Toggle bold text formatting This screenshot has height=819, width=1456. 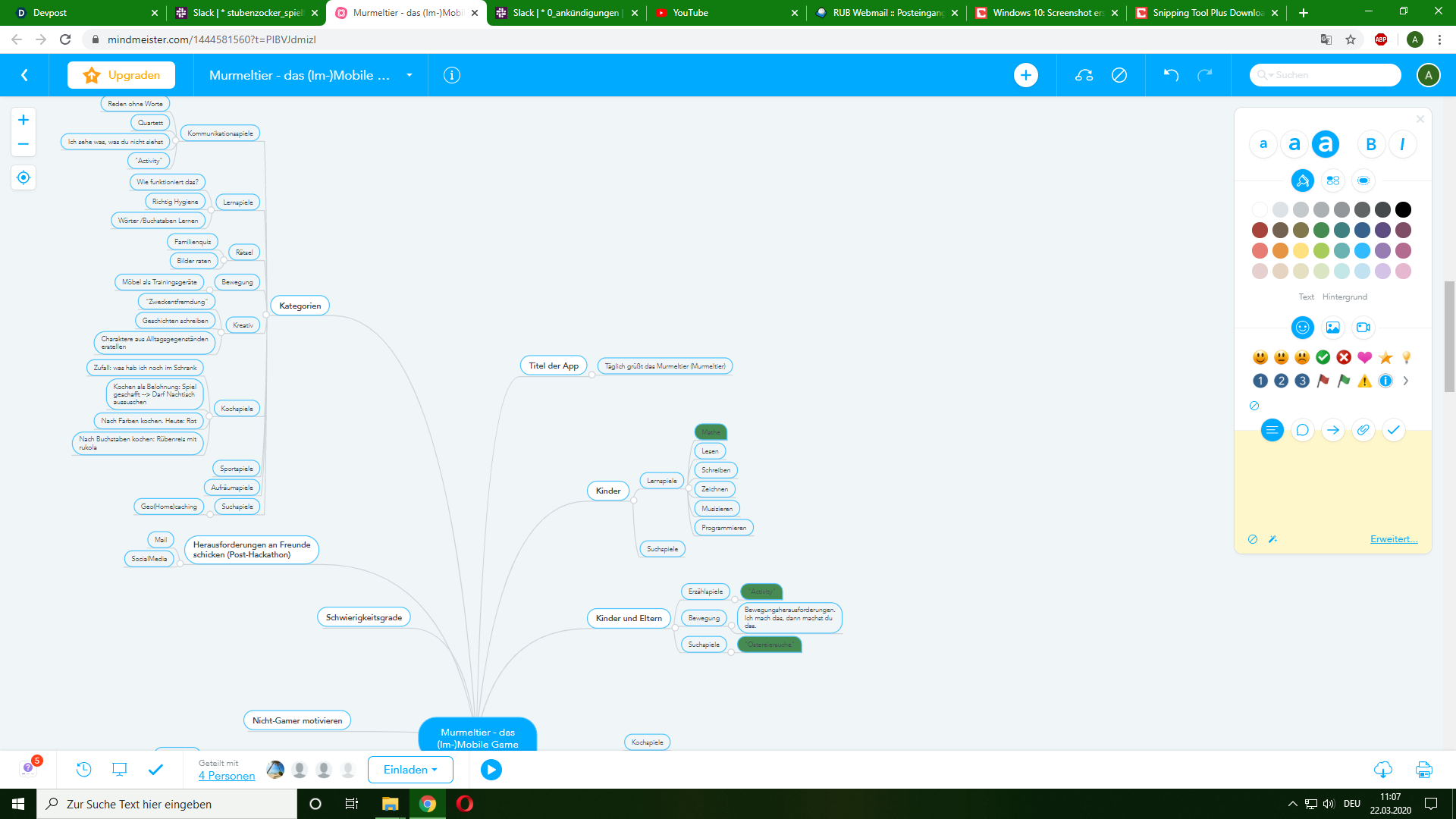pyautogui.click(x=1371, y=144)
